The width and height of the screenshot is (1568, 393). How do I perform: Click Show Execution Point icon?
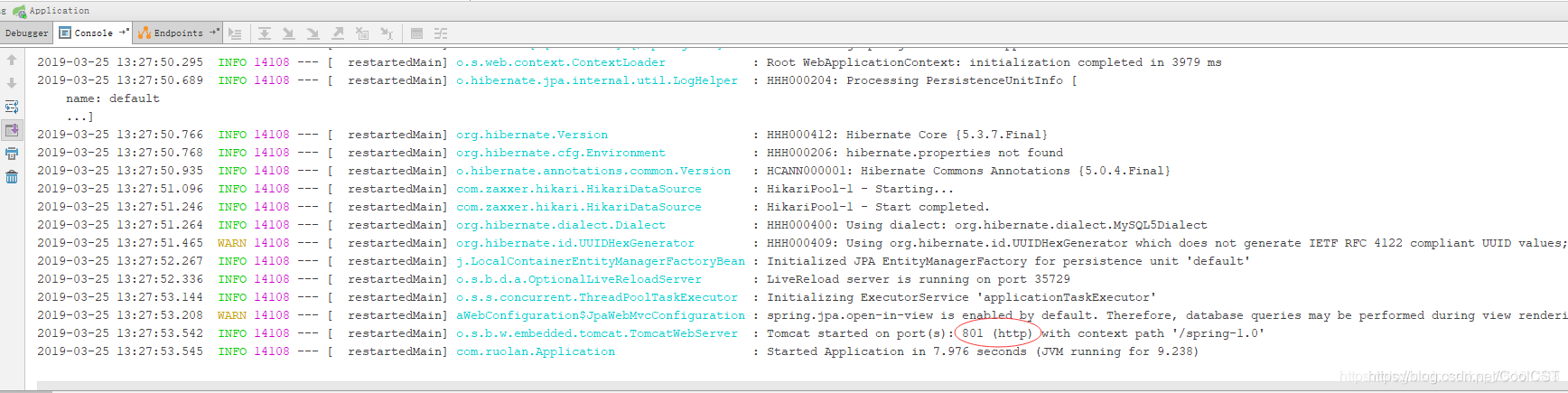[x=236, y=33]
